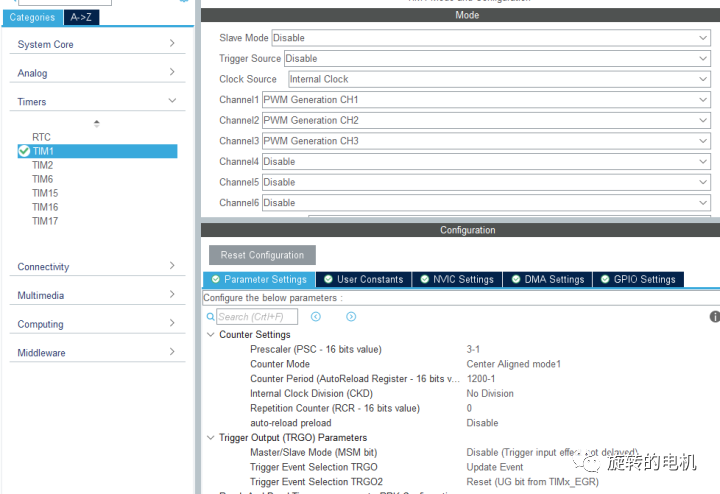This screenshot has height=494, width=720.
Task: Select RTC in the Timers list
Action: coord(41,137)
